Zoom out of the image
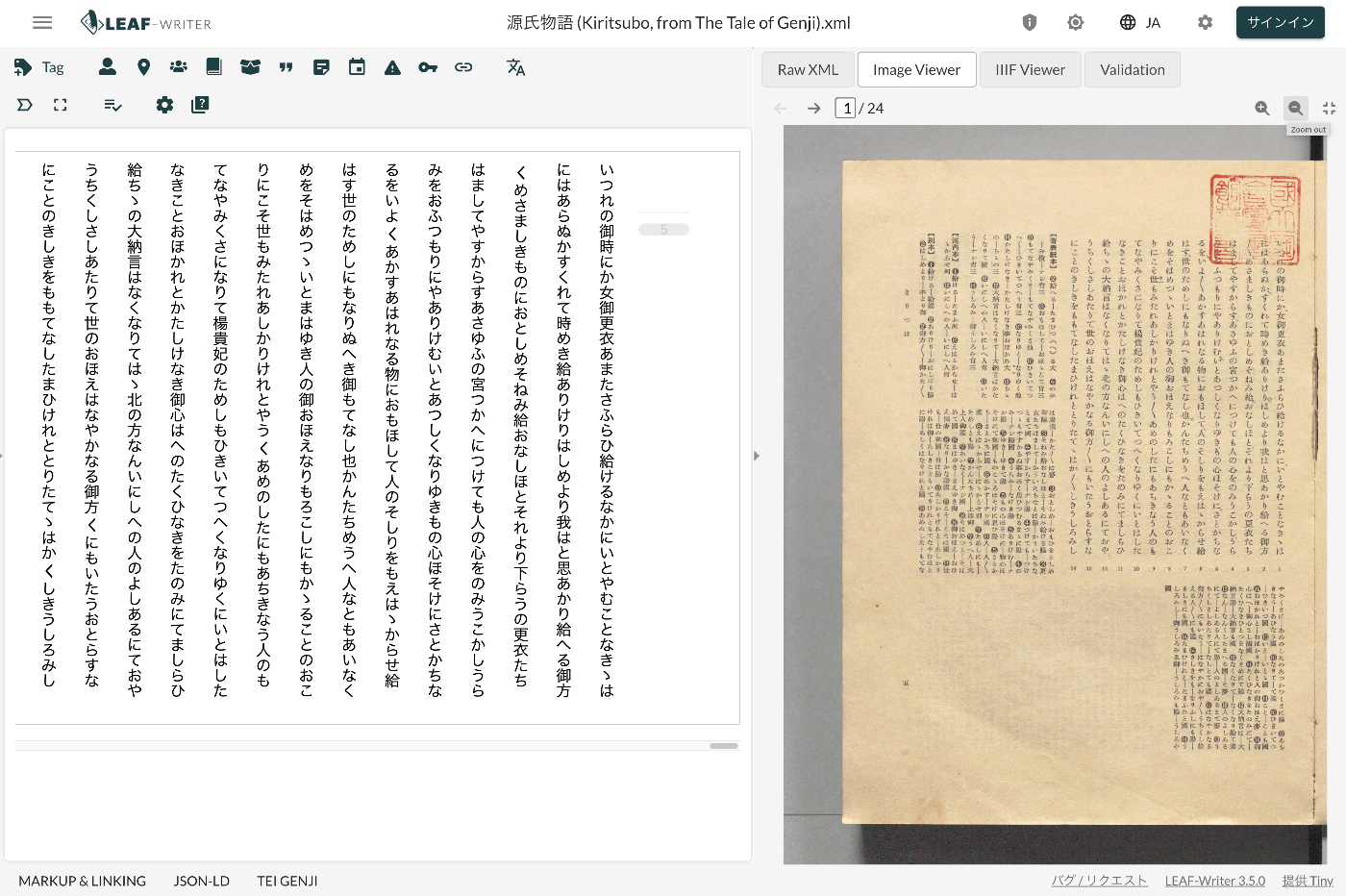Image resolution: width=1346 pixels, height=896 pixels. [x=1296, y=108]
